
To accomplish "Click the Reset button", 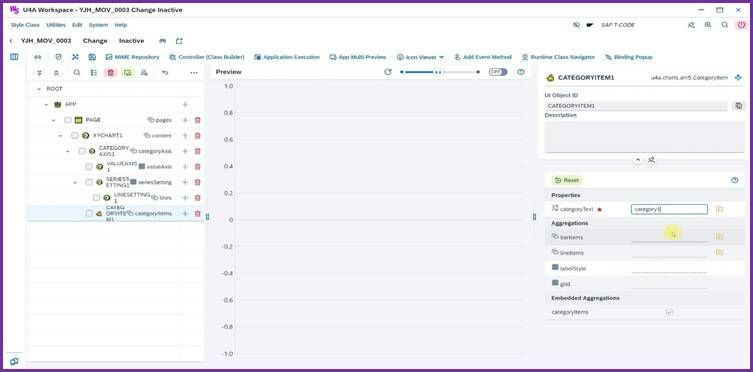I will [x=567, y=180].
